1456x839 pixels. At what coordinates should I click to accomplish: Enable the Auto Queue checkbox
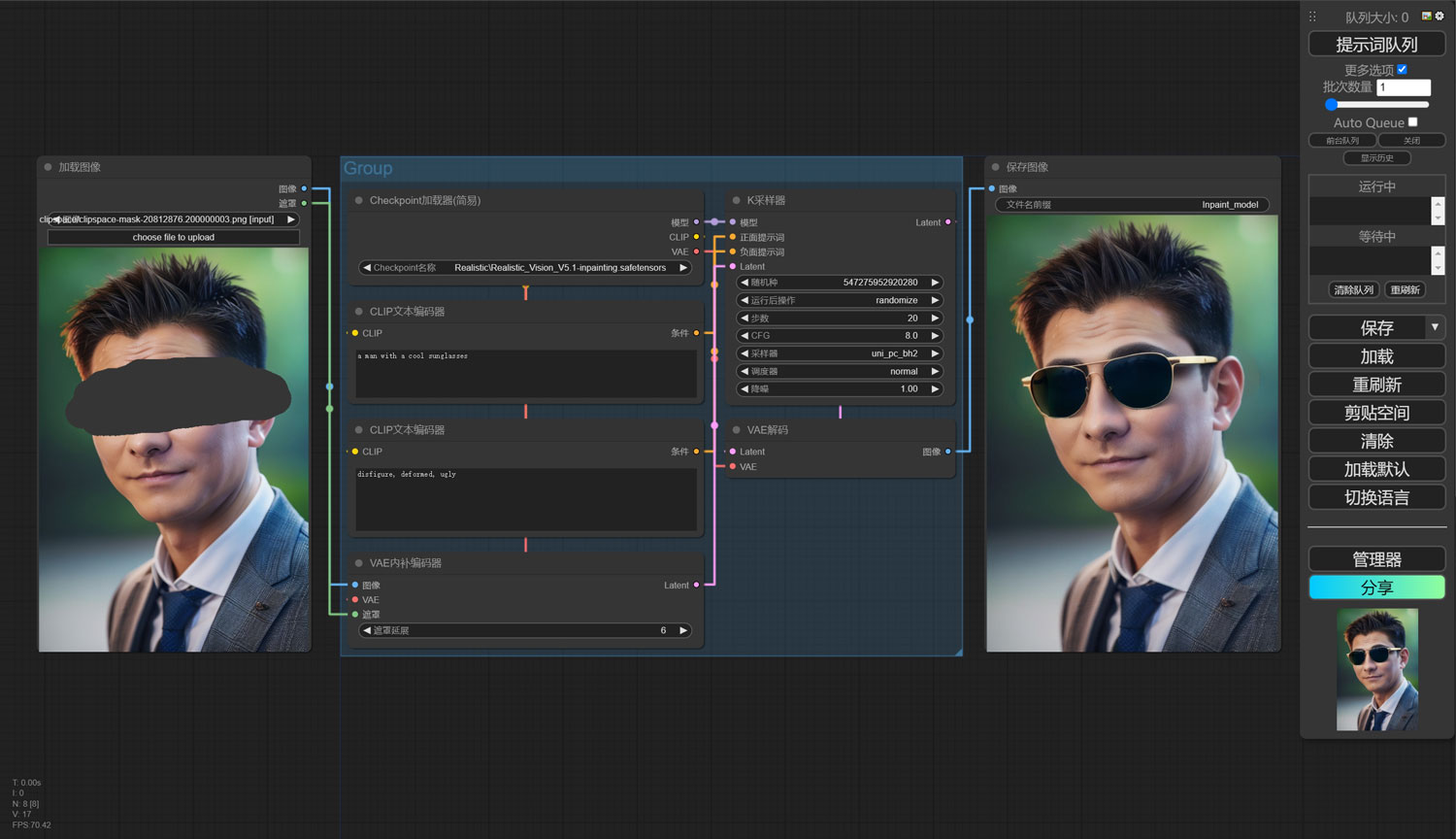(1413, 121)
